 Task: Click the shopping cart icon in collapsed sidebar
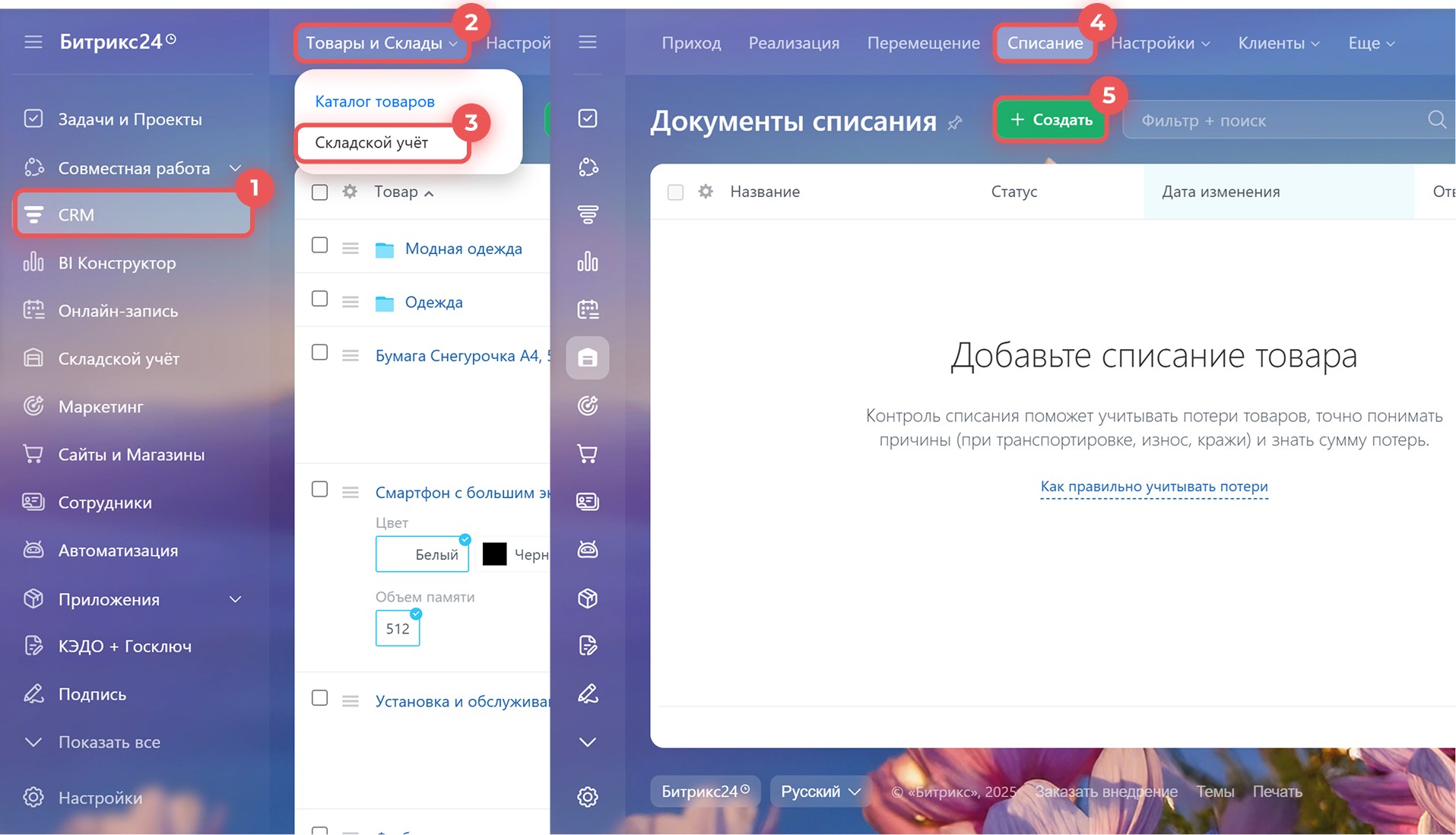pos(588,454)
